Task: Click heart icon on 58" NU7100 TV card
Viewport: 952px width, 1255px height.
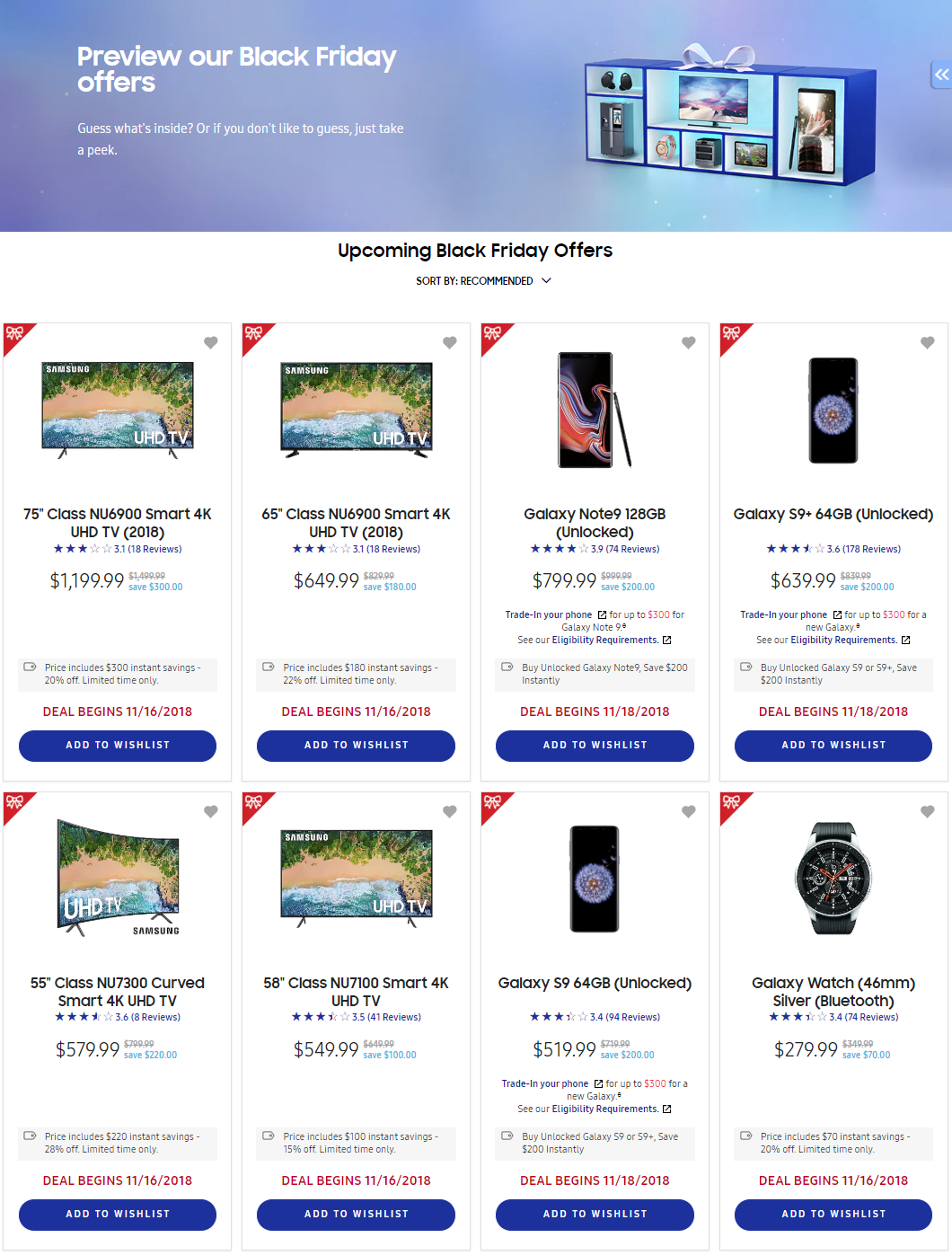Action: (450, 811)
